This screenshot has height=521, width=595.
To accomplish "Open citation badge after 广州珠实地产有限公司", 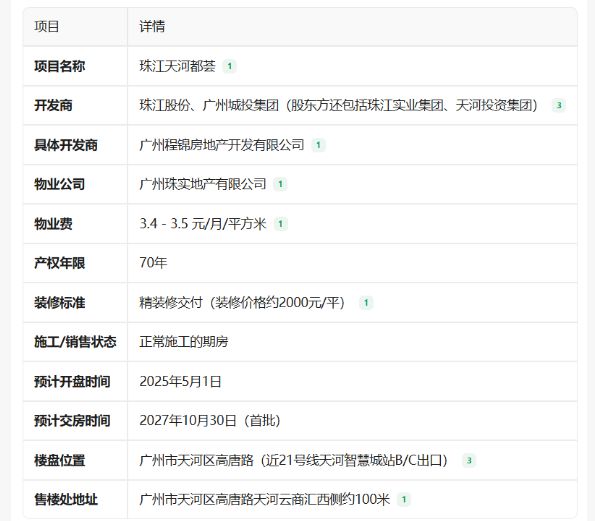I will coord(280,184).
